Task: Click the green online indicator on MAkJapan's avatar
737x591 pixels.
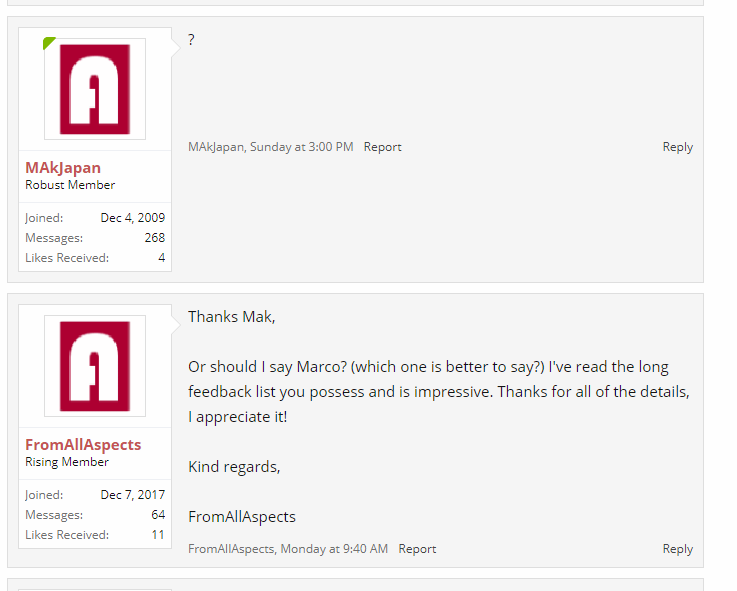Action: [x=49, y=43]
